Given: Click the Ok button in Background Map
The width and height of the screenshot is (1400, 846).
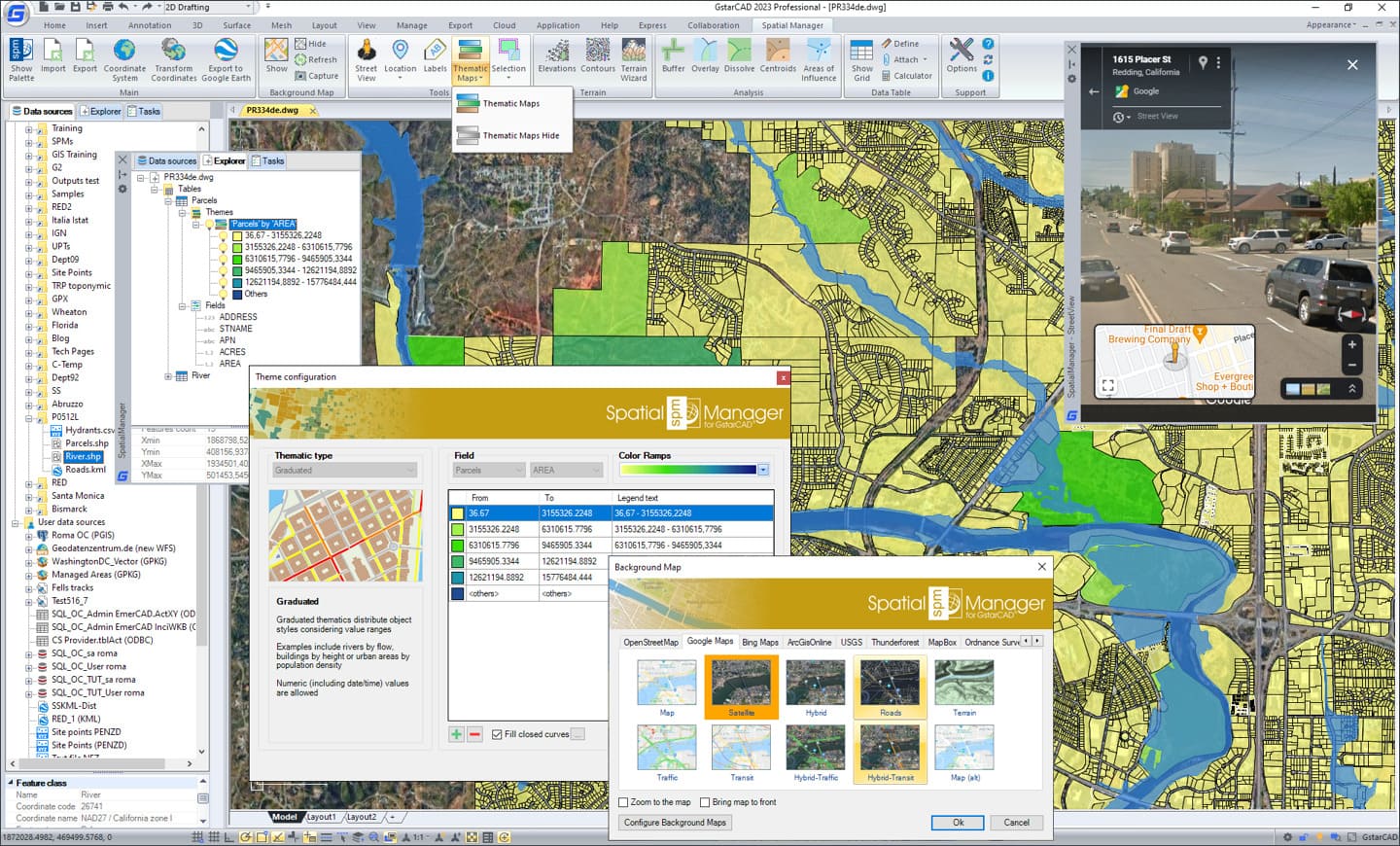Looking at the screenshot, I should pyautogui.click(x=958, y=823).
